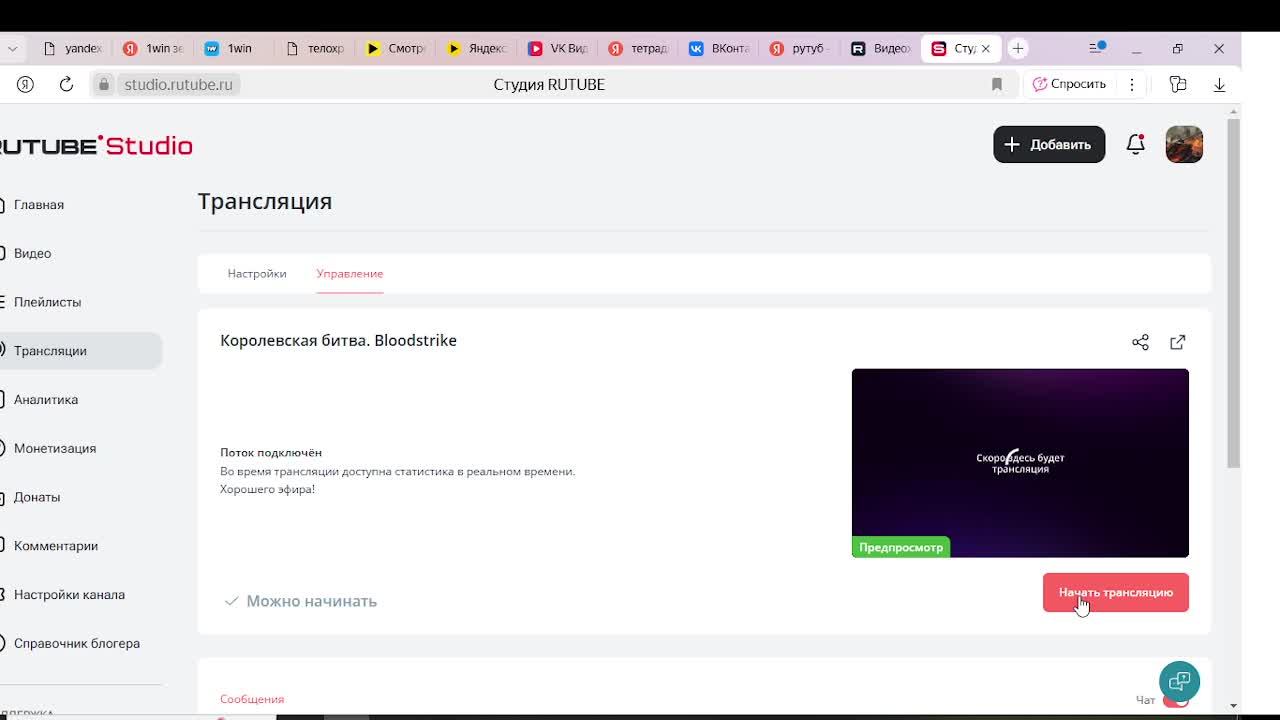Switch to the рутуб browser tab
The height and width of the screenshot is (720, 1280).
[801, 48]
